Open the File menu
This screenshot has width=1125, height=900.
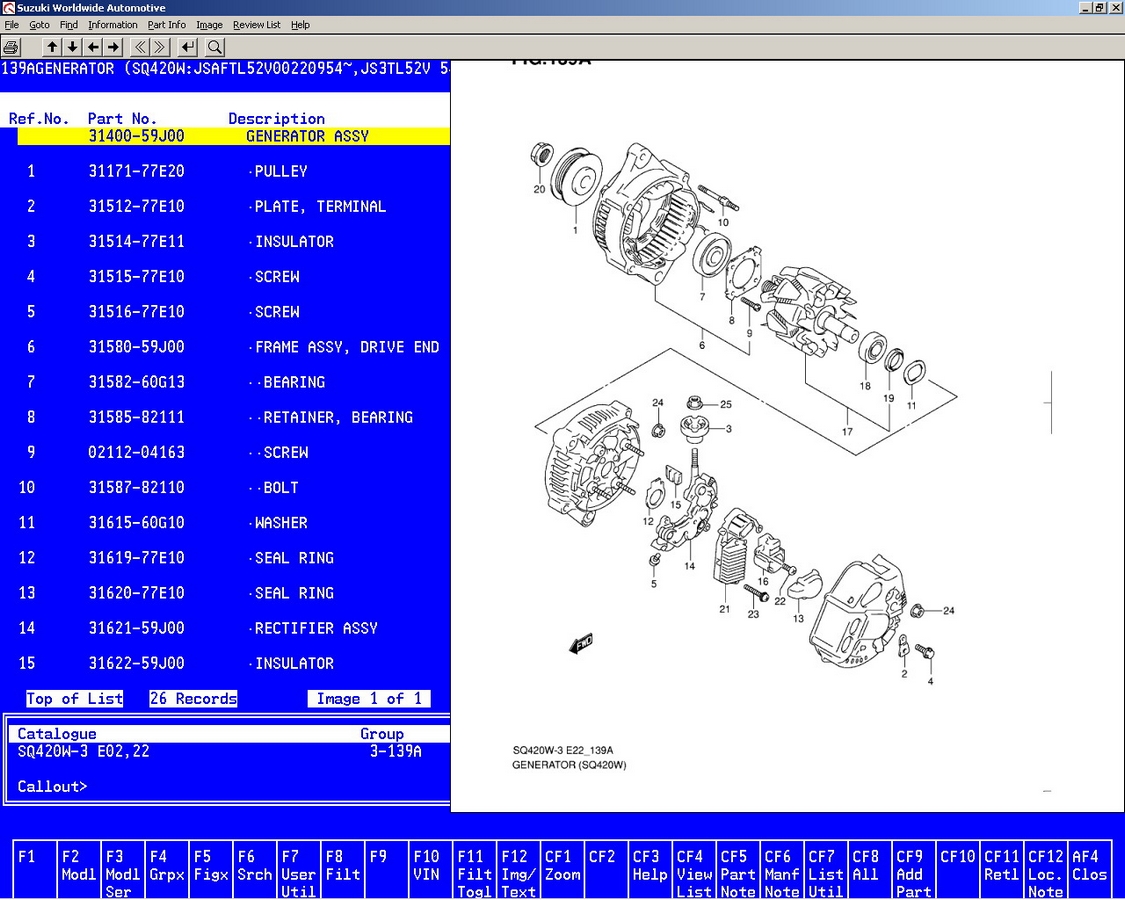pyautogui.click(x=11, y=24)
